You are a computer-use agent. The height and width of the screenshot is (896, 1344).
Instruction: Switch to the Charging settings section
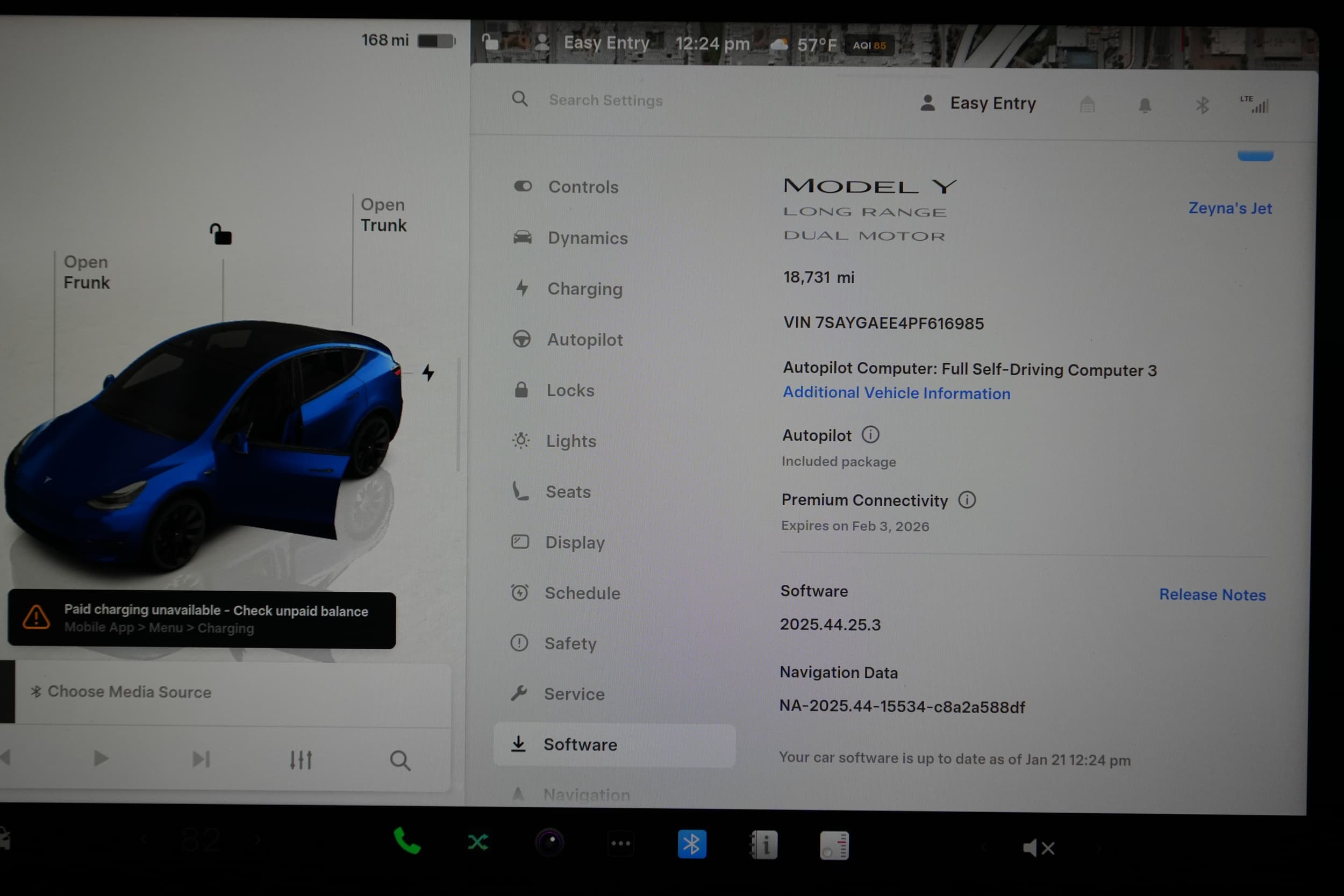[585, 289]
